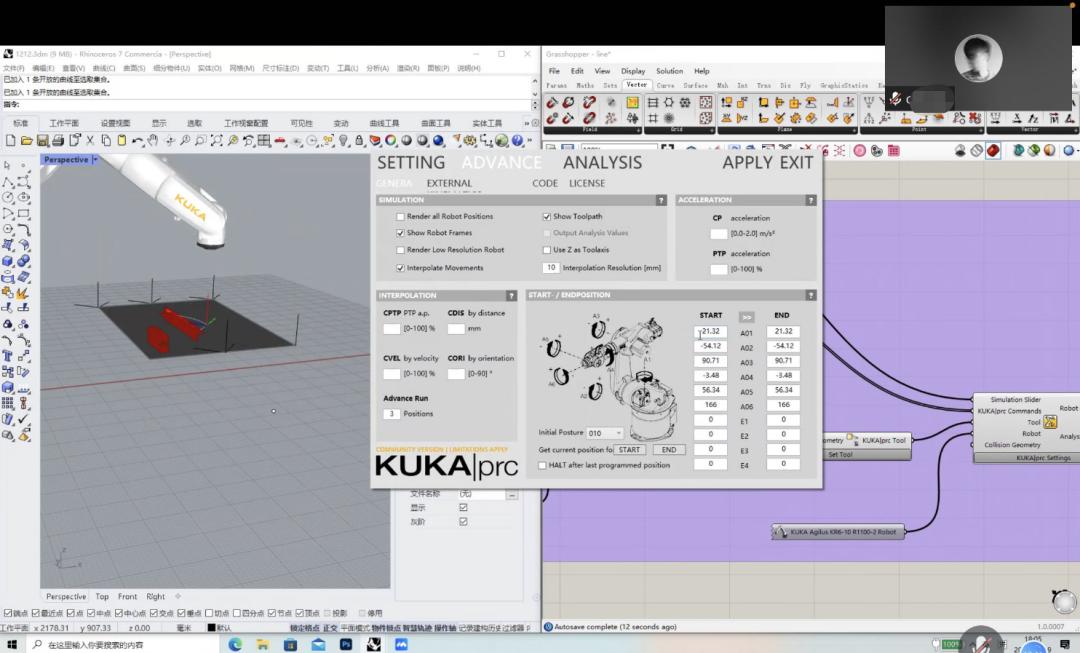
Task: Click the Interpolation Resolution input field
Action: [550, 268]
